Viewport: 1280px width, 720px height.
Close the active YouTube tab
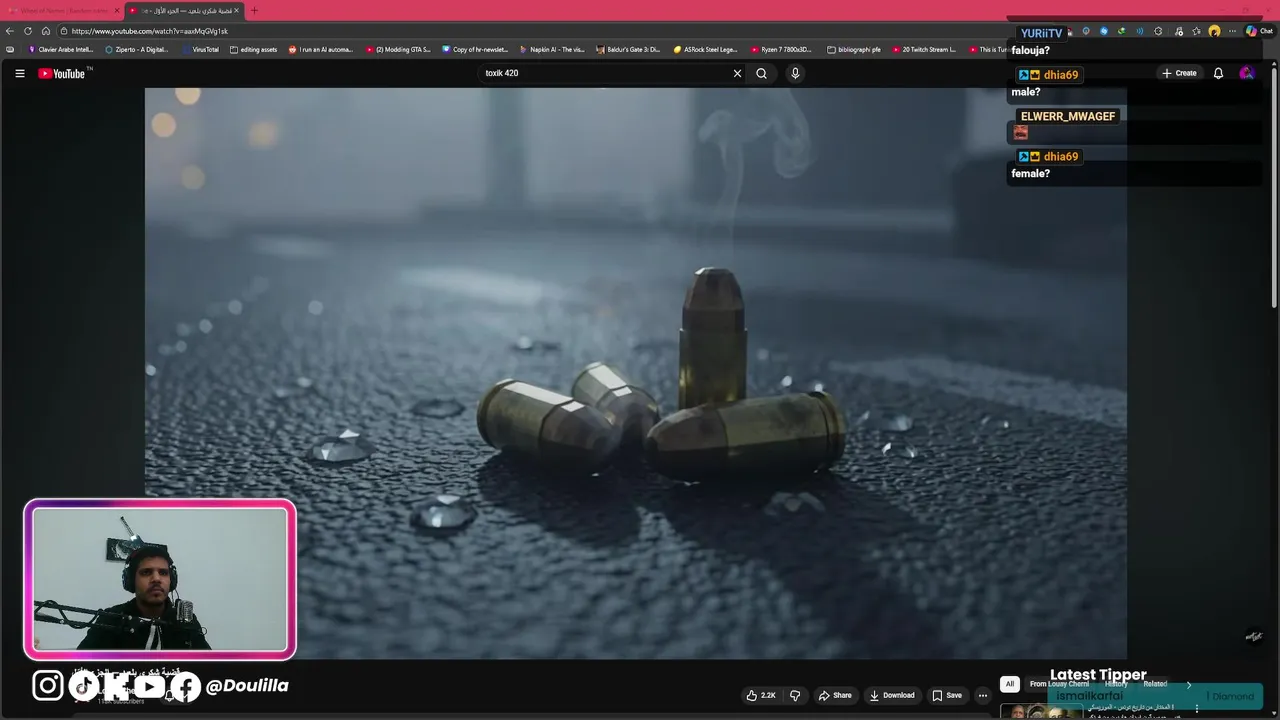[x=237, y=11]
